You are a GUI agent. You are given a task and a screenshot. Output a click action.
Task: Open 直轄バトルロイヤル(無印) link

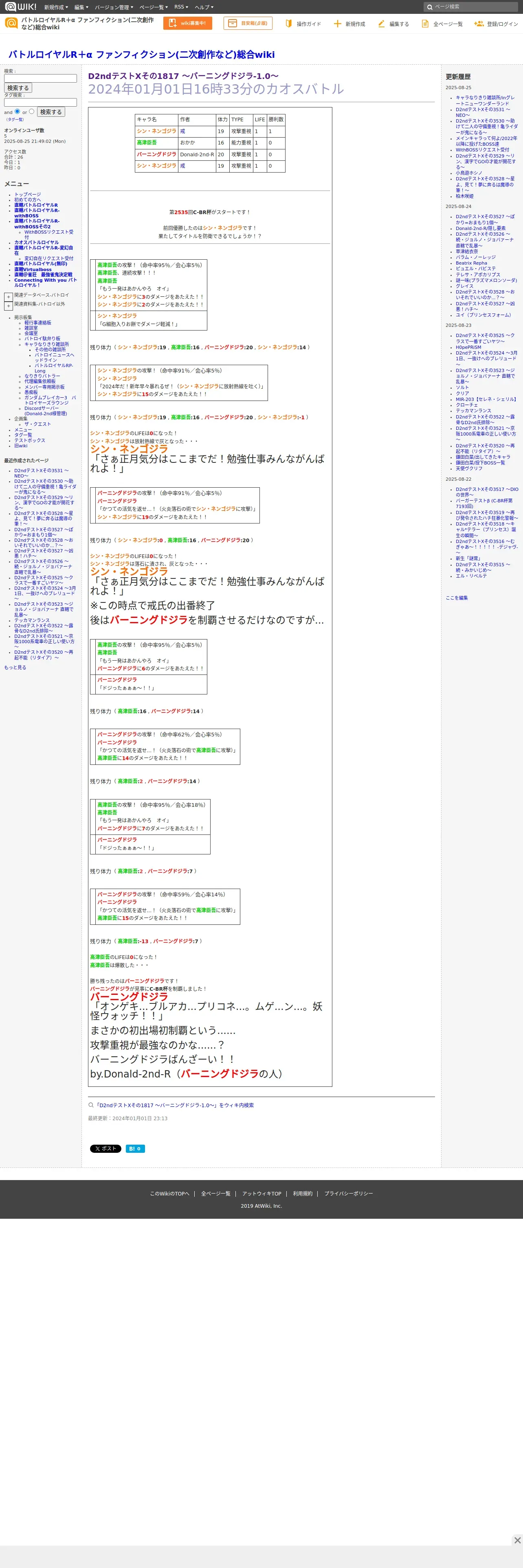pyautogui.click(x=41, y=264)
